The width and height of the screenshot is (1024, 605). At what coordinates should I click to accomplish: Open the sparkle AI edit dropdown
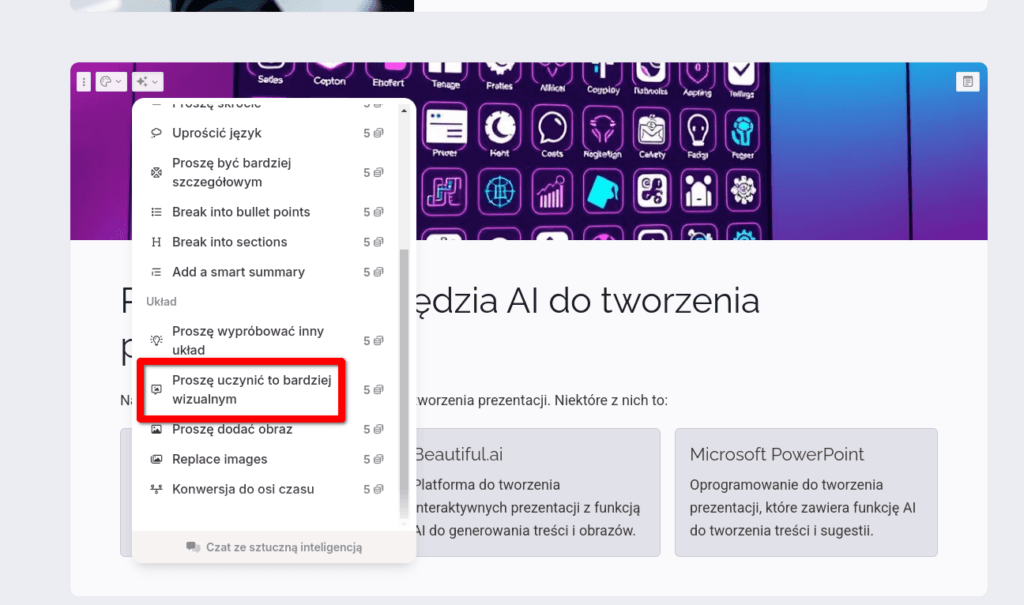coord(147,82)
